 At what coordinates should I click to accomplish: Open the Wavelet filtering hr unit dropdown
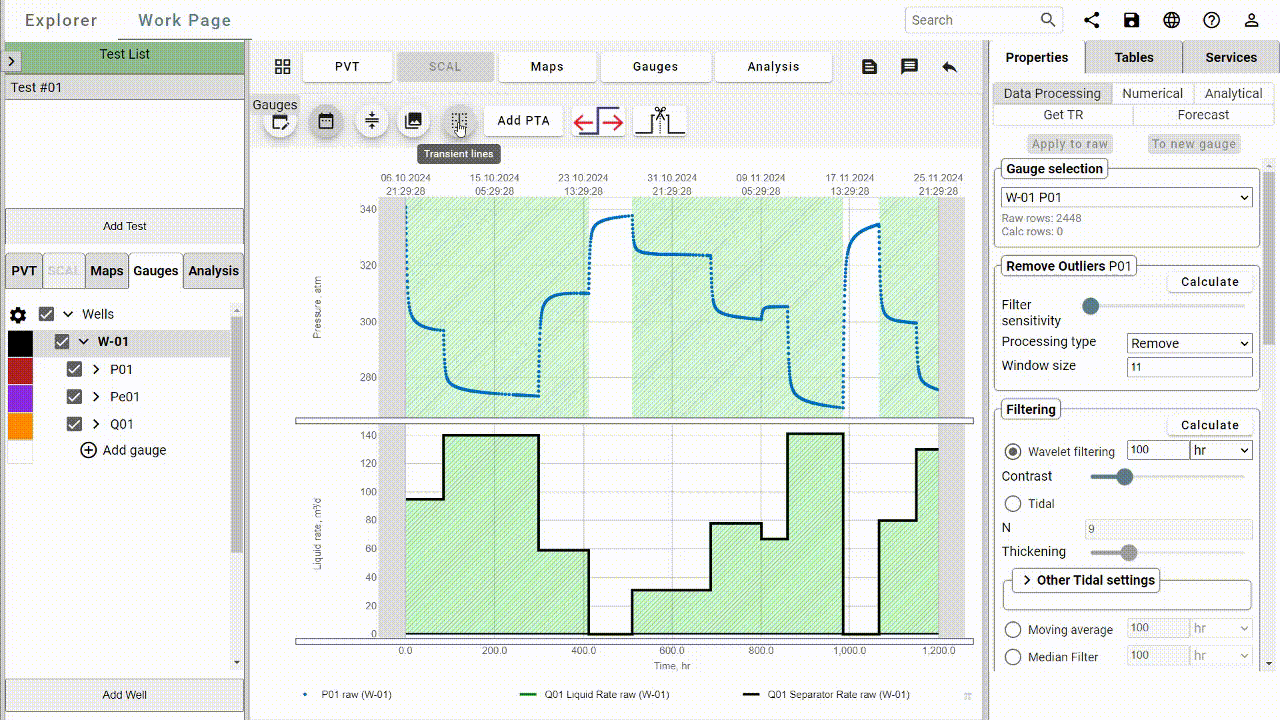click(x=1221, y=451)
